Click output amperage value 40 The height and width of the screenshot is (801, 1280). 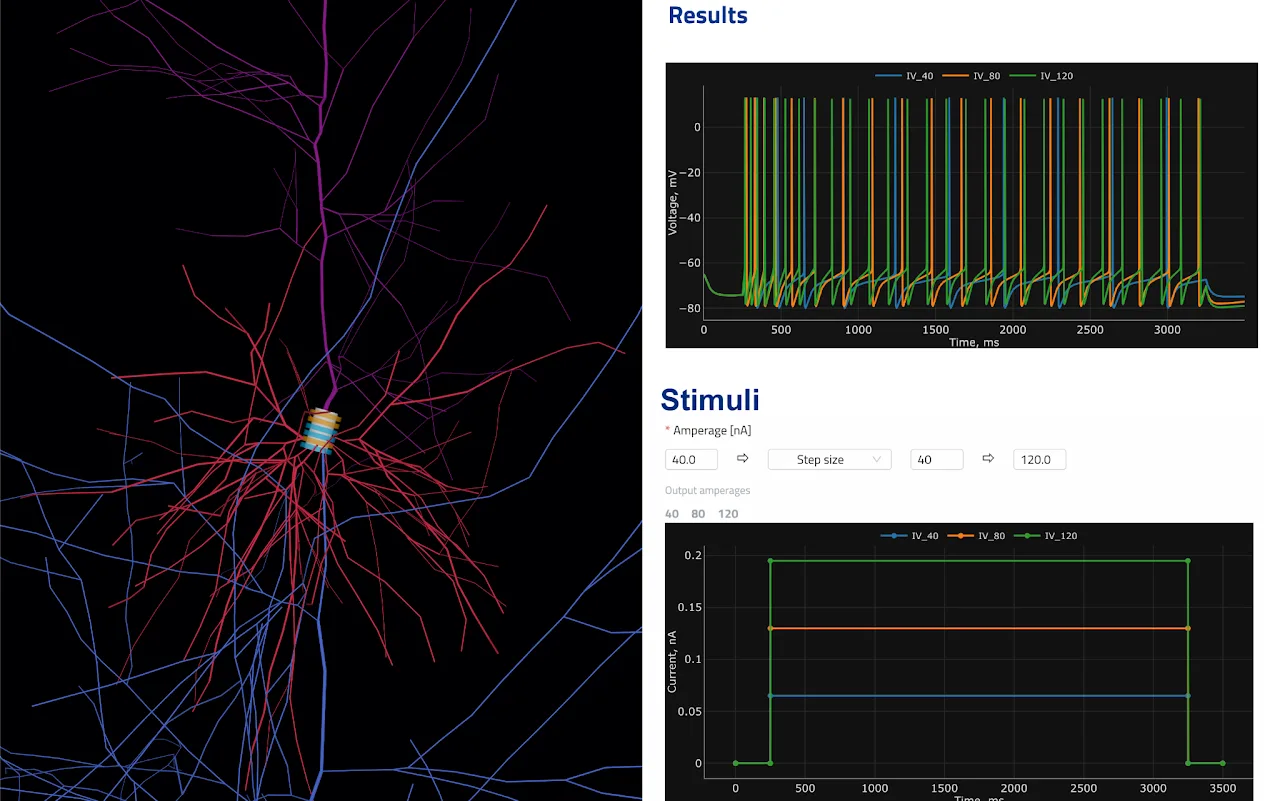672,513
